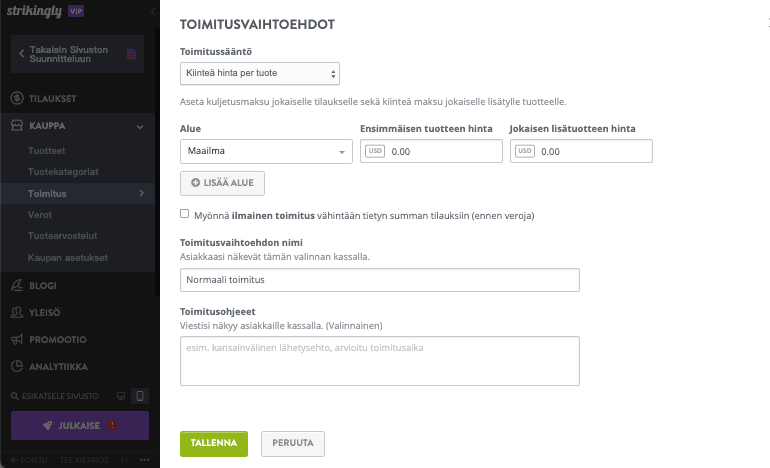Click Jokaisen lisätuotteen hinta input field

click(581, 151)
